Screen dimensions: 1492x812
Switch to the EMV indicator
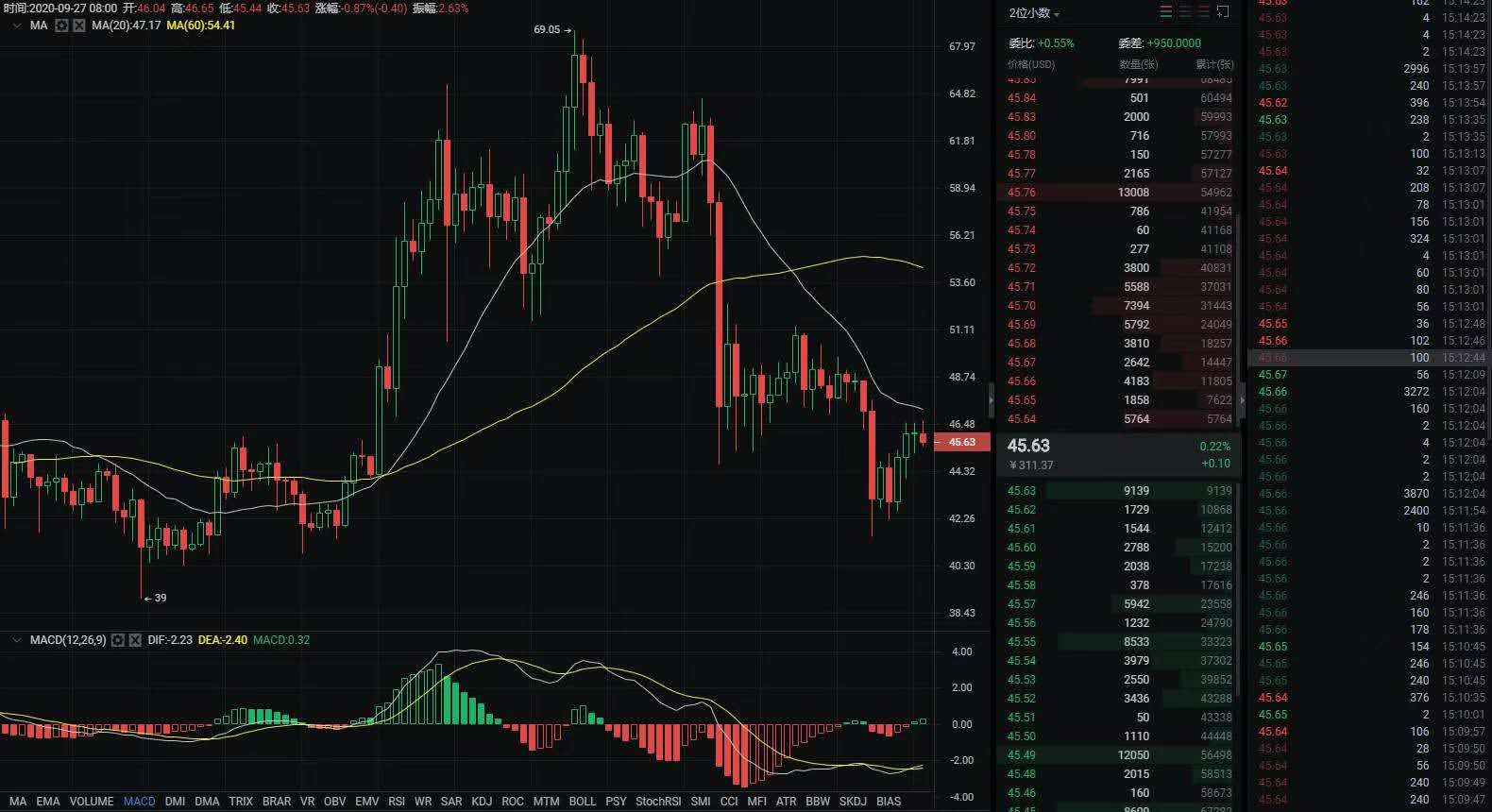click(367, 801)
